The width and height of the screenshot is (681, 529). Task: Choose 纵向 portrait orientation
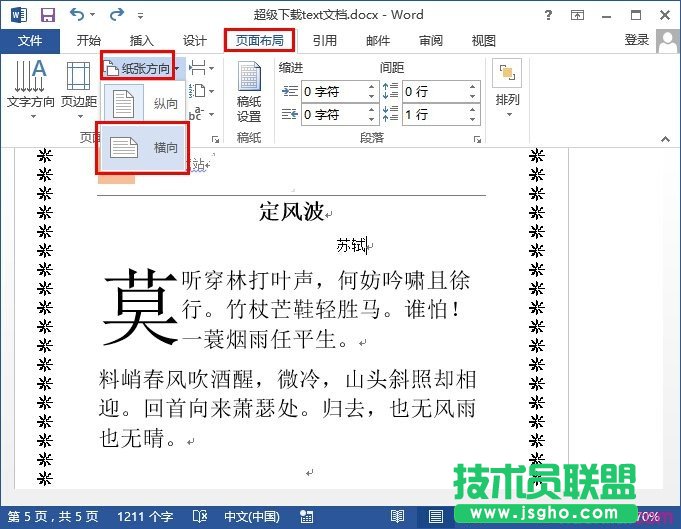[x=144, y=103]
